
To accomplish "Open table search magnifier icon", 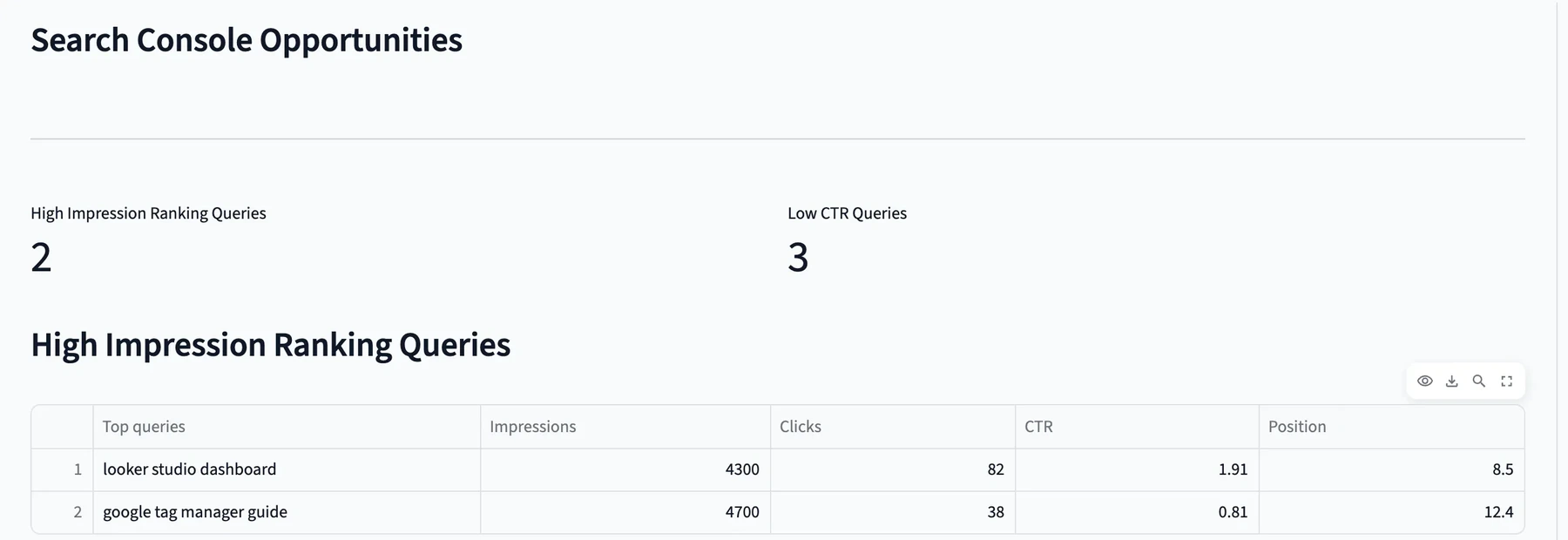I will click(x=1478, y=381).
